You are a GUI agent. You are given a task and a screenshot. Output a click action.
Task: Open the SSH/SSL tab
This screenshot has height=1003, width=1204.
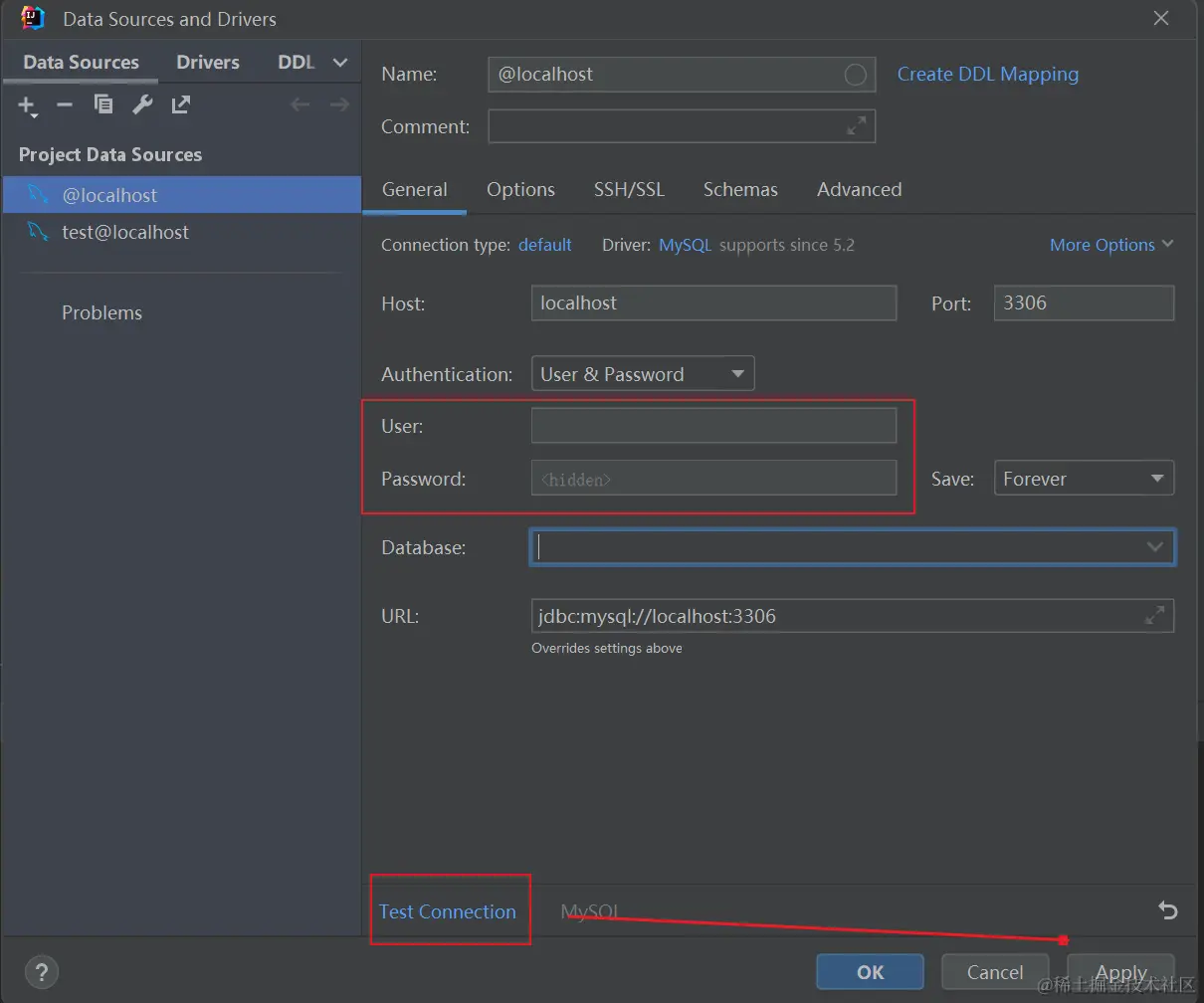tap(629, 189)
